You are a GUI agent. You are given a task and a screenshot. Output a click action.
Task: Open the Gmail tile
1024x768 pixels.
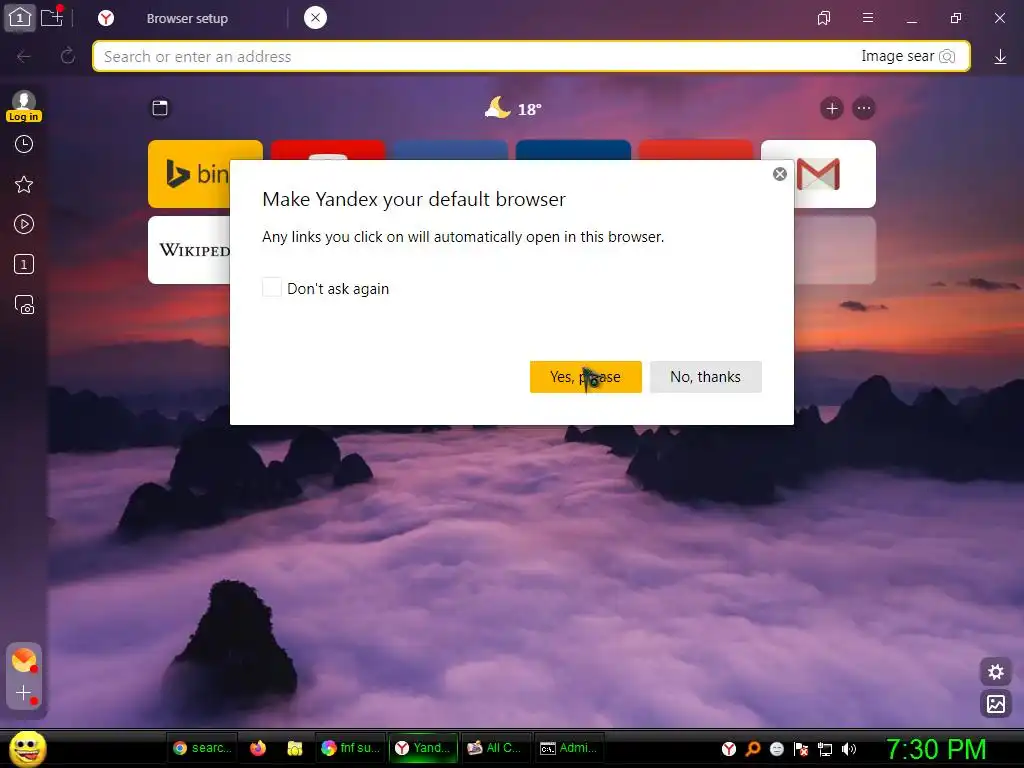pyautogui.click(x=835, y=174)
